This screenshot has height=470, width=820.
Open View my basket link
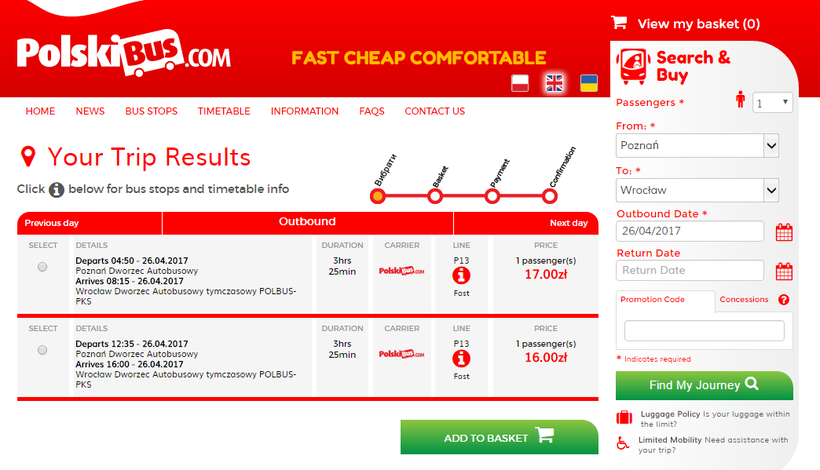coord(698,24)
